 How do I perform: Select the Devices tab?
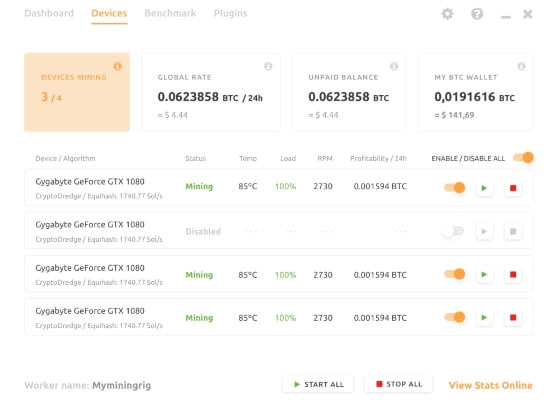point(109,13)
